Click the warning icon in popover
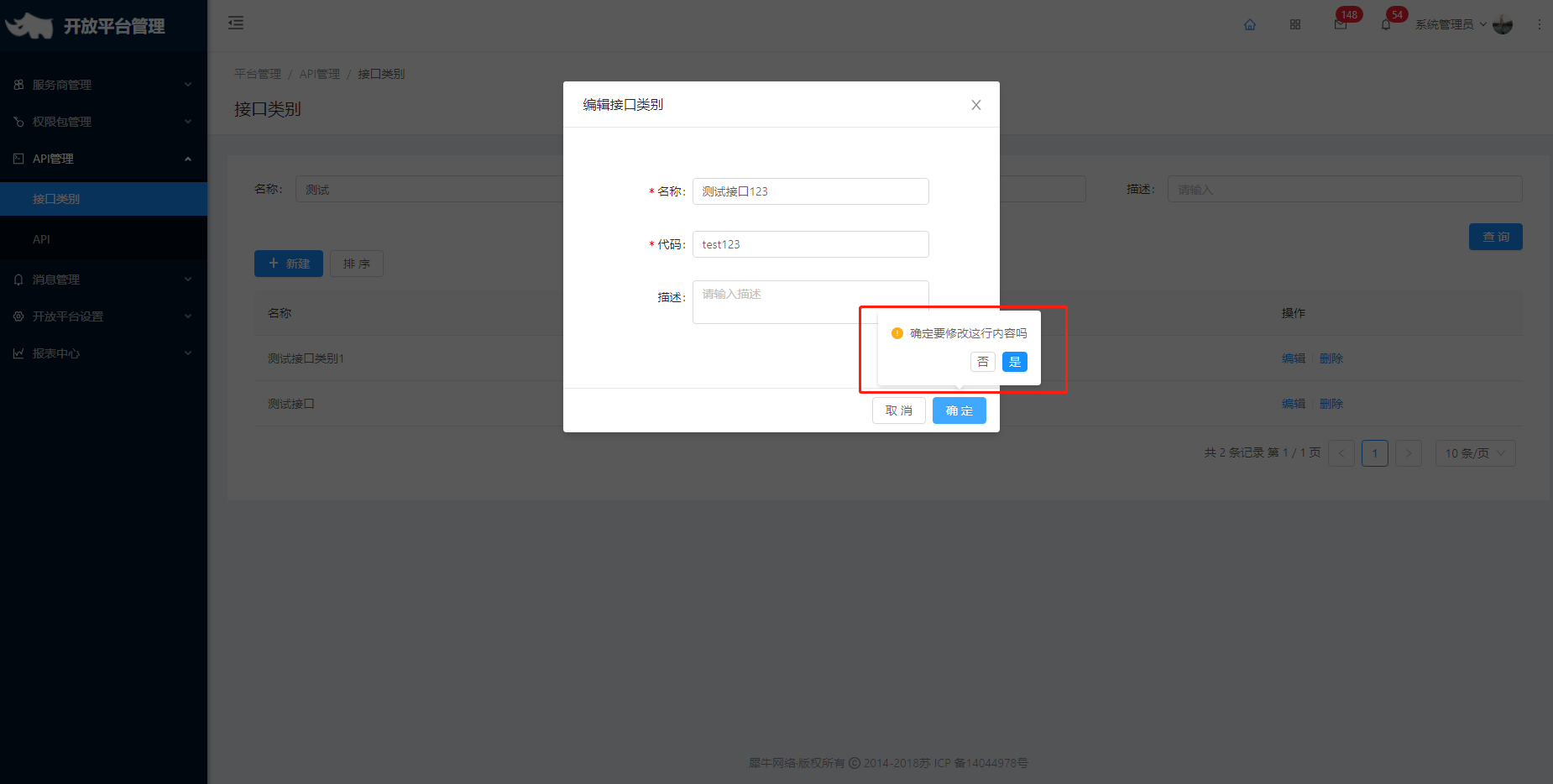The height and width of the screenshot is (784, 1553). [897, 333]
